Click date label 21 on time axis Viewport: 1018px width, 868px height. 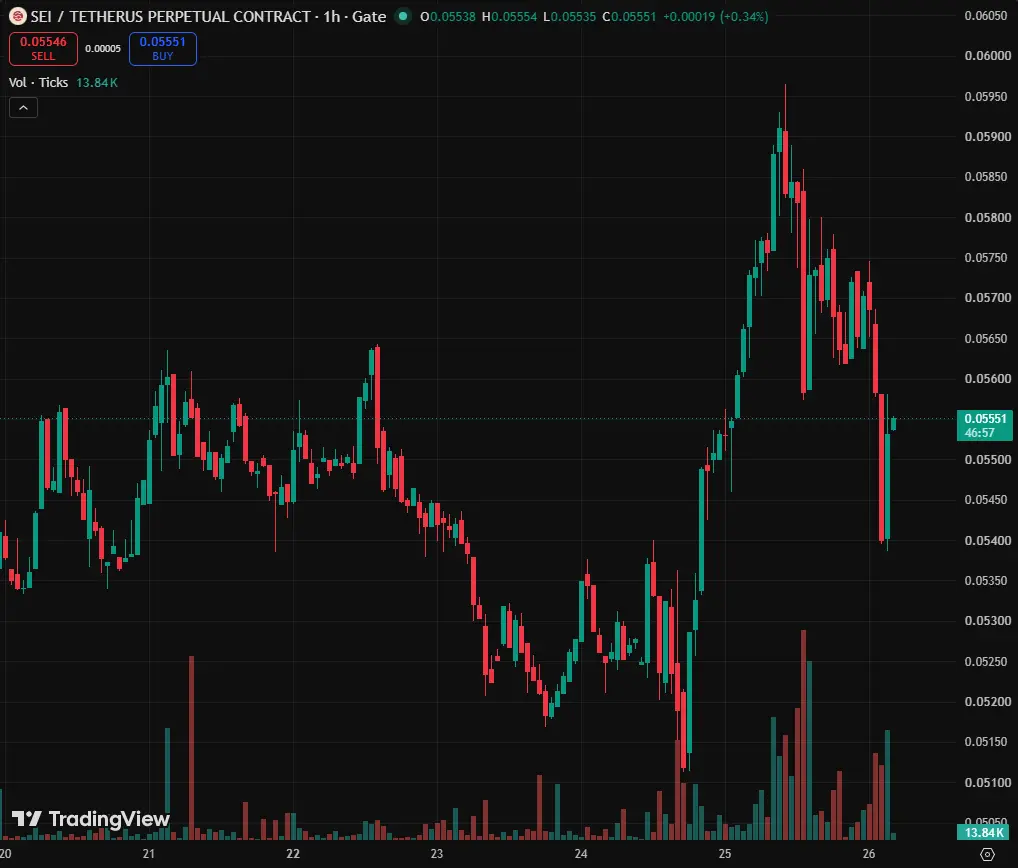[x=149, y=854]
